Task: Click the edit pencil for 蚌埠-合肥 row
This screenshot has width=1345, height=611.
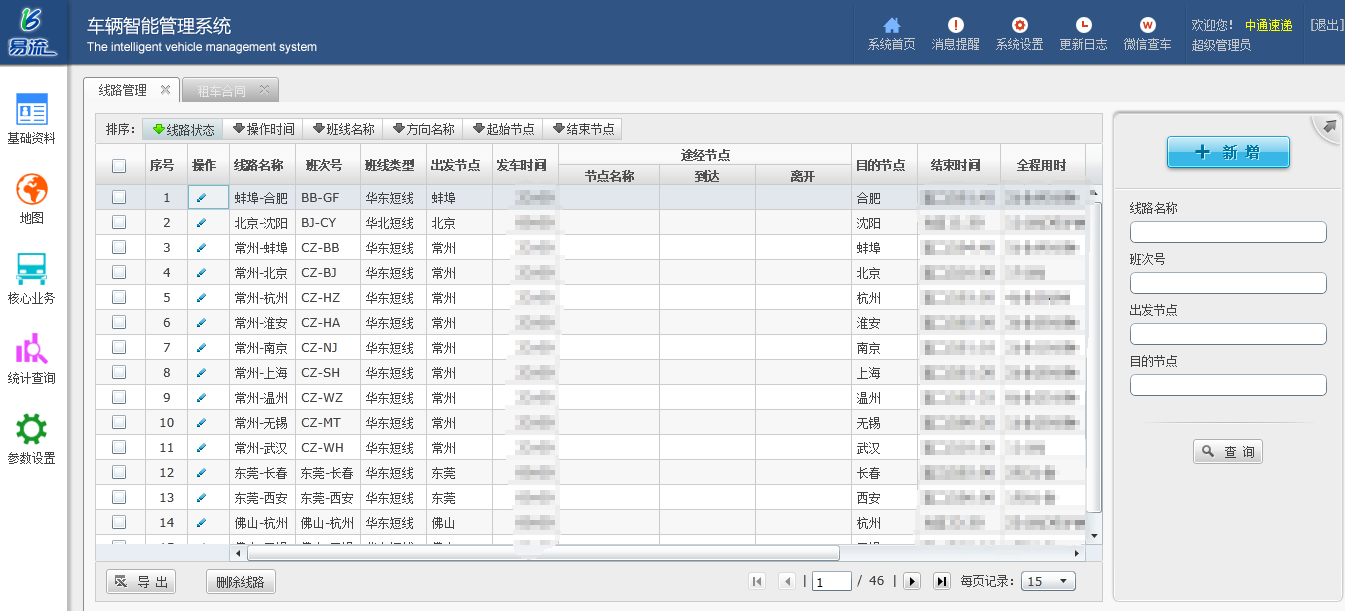Action: point(201,198)
